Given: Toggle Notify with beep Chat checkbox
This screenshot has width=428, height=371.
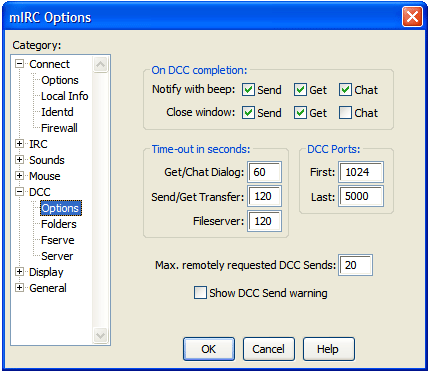Looking at the screenshot, I should (345, 90).
